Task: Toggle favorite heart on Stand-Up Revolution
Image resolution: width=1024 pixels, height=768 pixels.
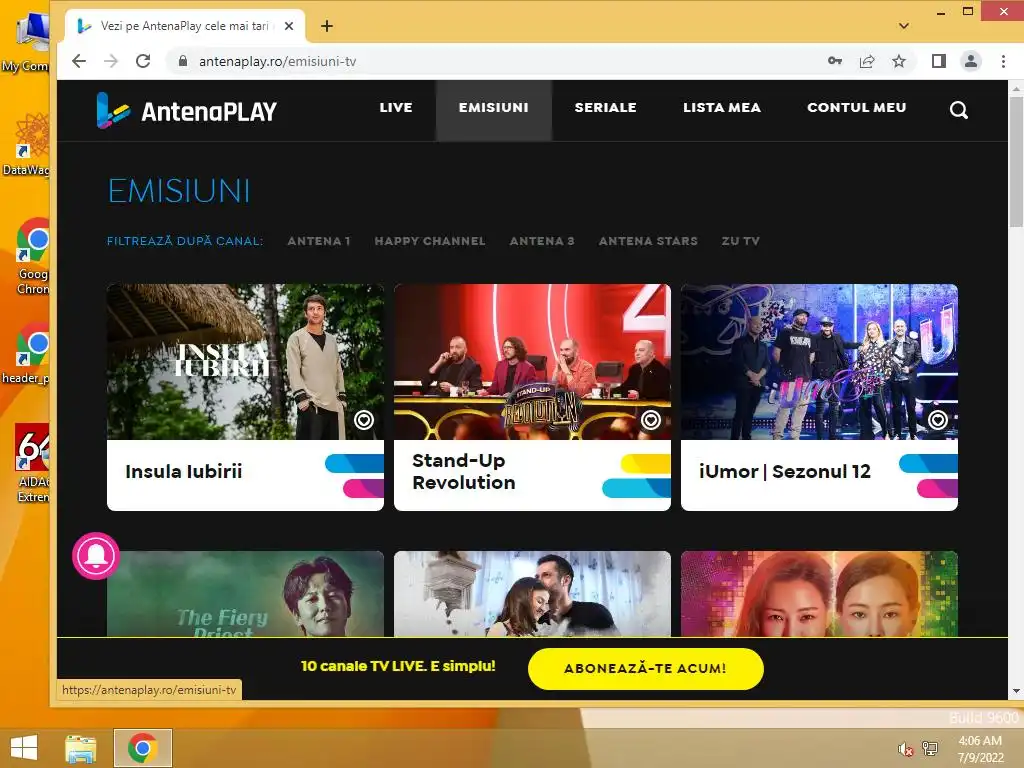Action: coord(650,420)
